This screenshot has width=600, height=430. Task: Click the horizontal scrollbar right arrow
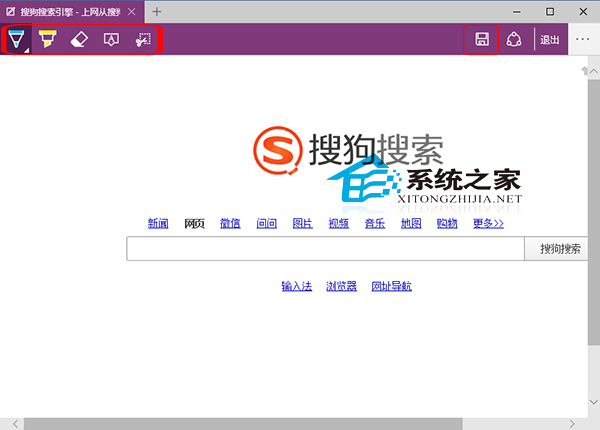pos(572,424)
